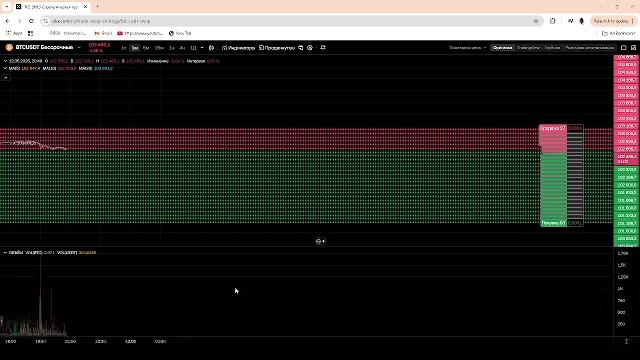Click the current price tag on axis
This screenshot has height=360, width=640.
tap(626, 159)
